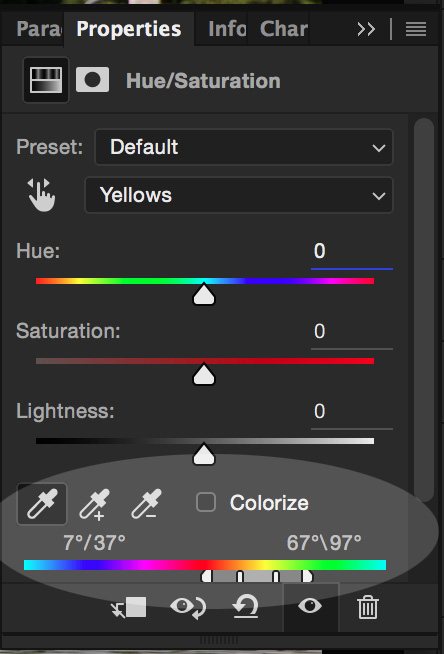Click the Hue value input field
The width and height of the screenshot is (444, 654).
tap(352, 252)
